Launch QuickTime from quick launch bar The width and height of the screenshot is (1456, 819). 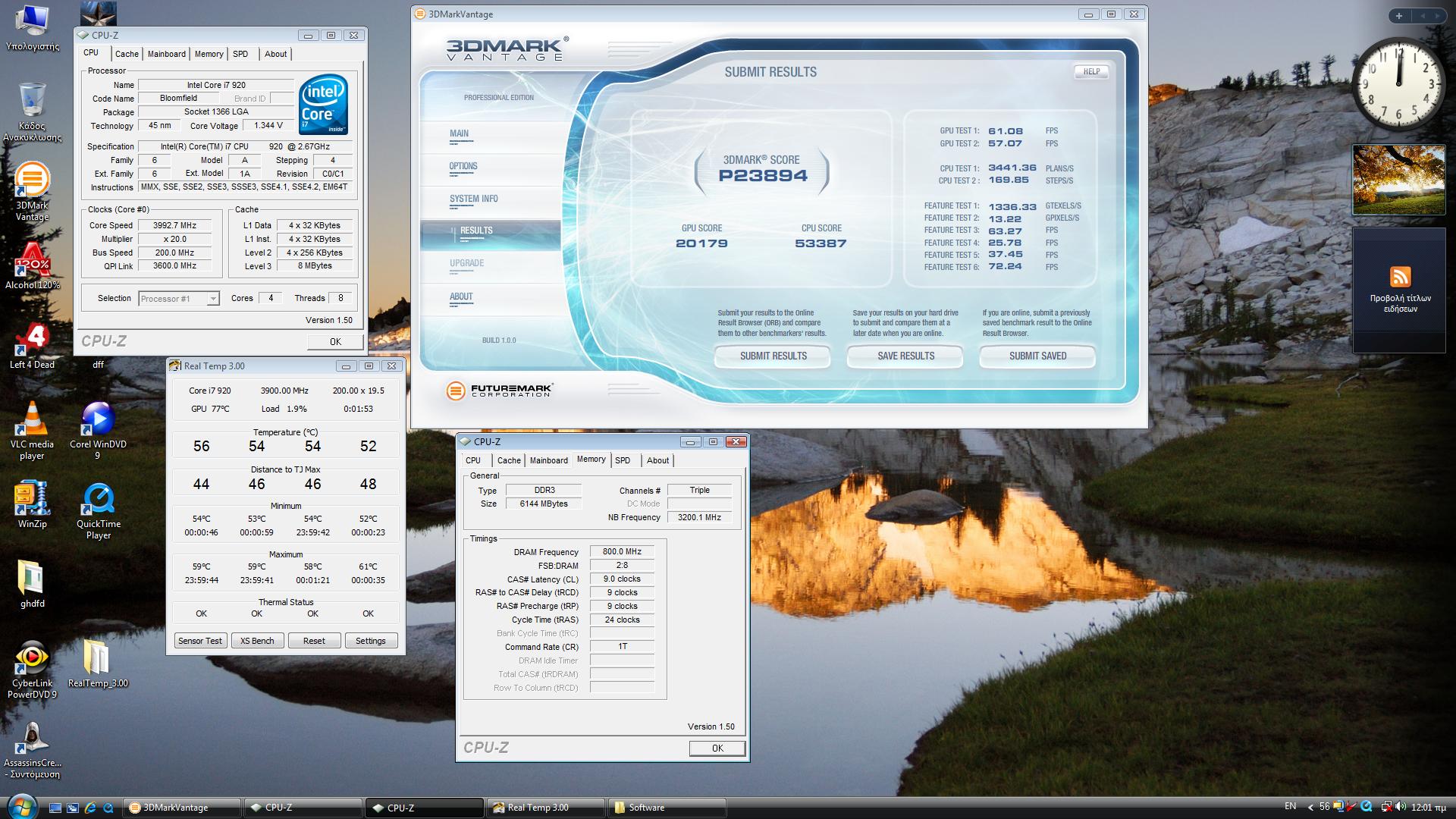pyautogui.click(x=108, y=808)
